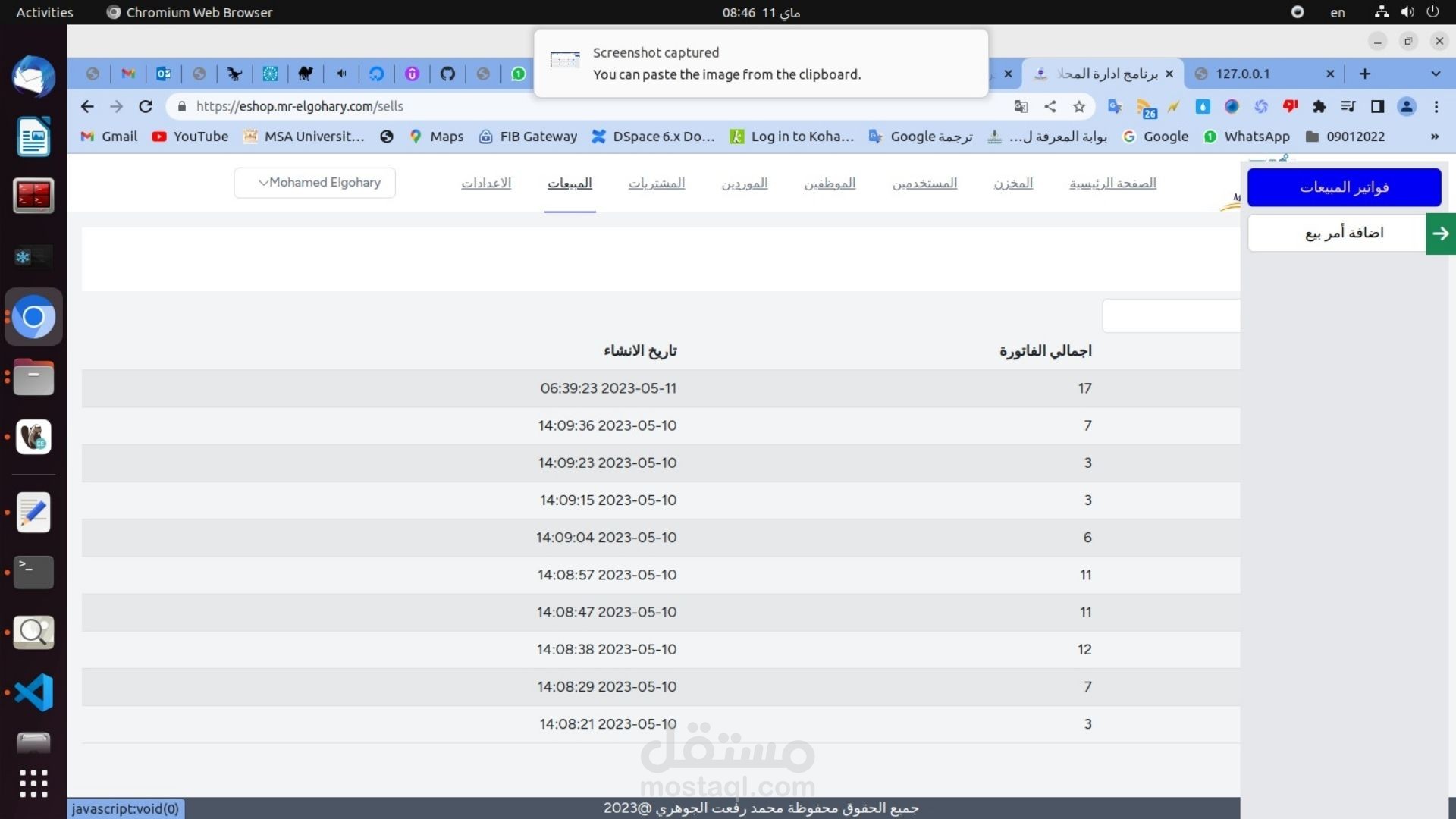Open the المشتريات navigation menu item
Image resolution: width=1456 pixels, height=819 pixels.
656,183
